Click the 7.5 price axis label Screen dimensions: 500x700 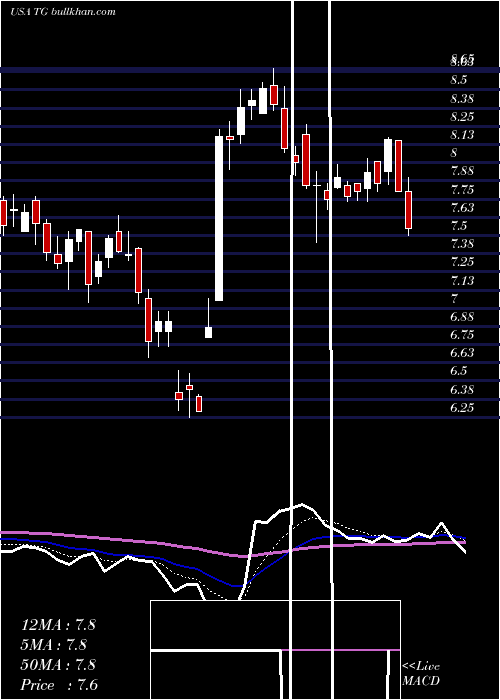[x=459, y=226]
